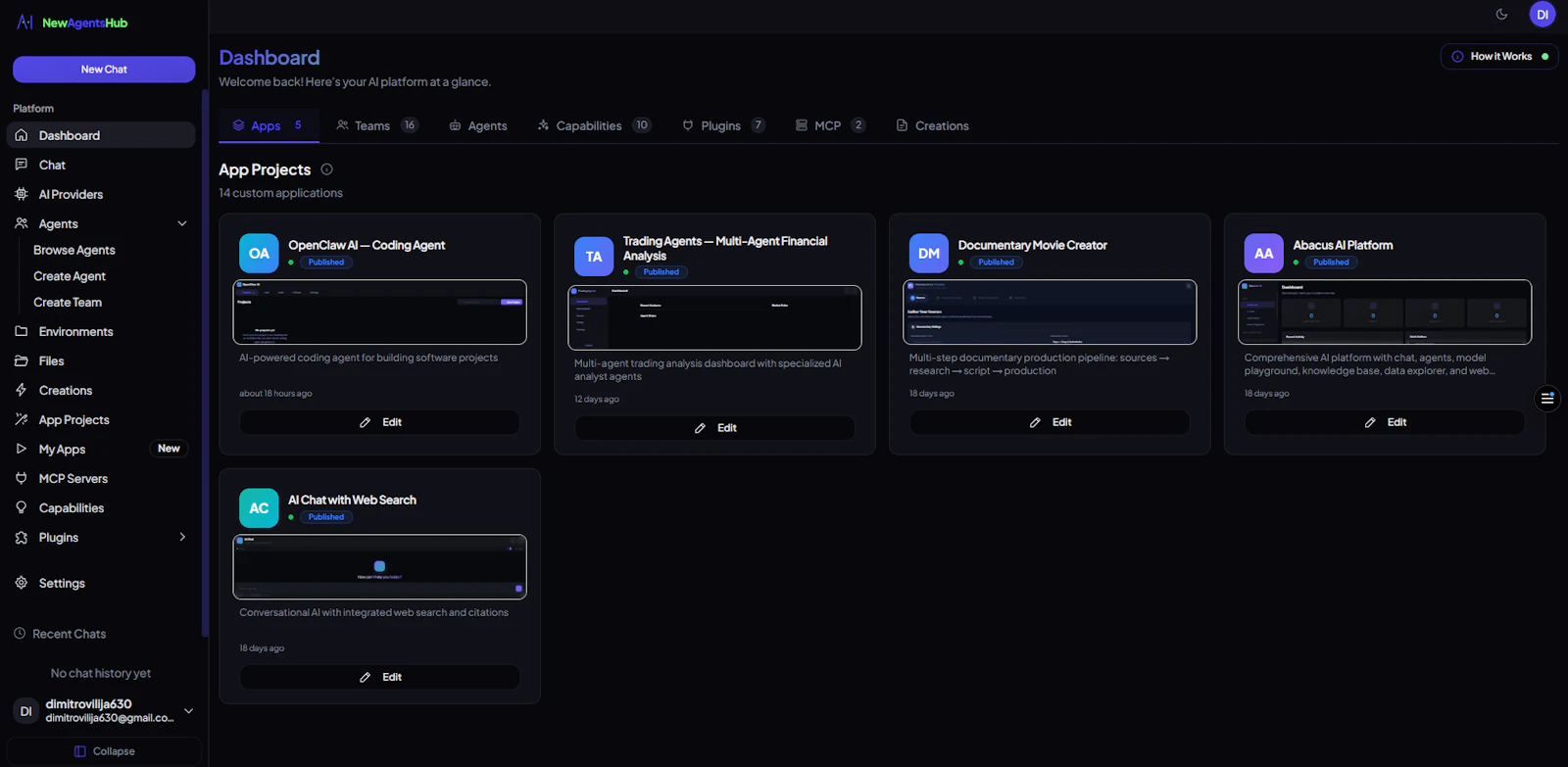Click the info icon beside App Projects
This screenshot has height=767, width=1568.
click(327, 169)
